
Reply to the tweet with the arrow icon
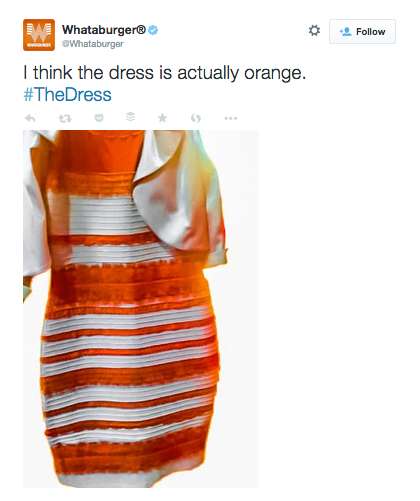click(x=30, y=118)
